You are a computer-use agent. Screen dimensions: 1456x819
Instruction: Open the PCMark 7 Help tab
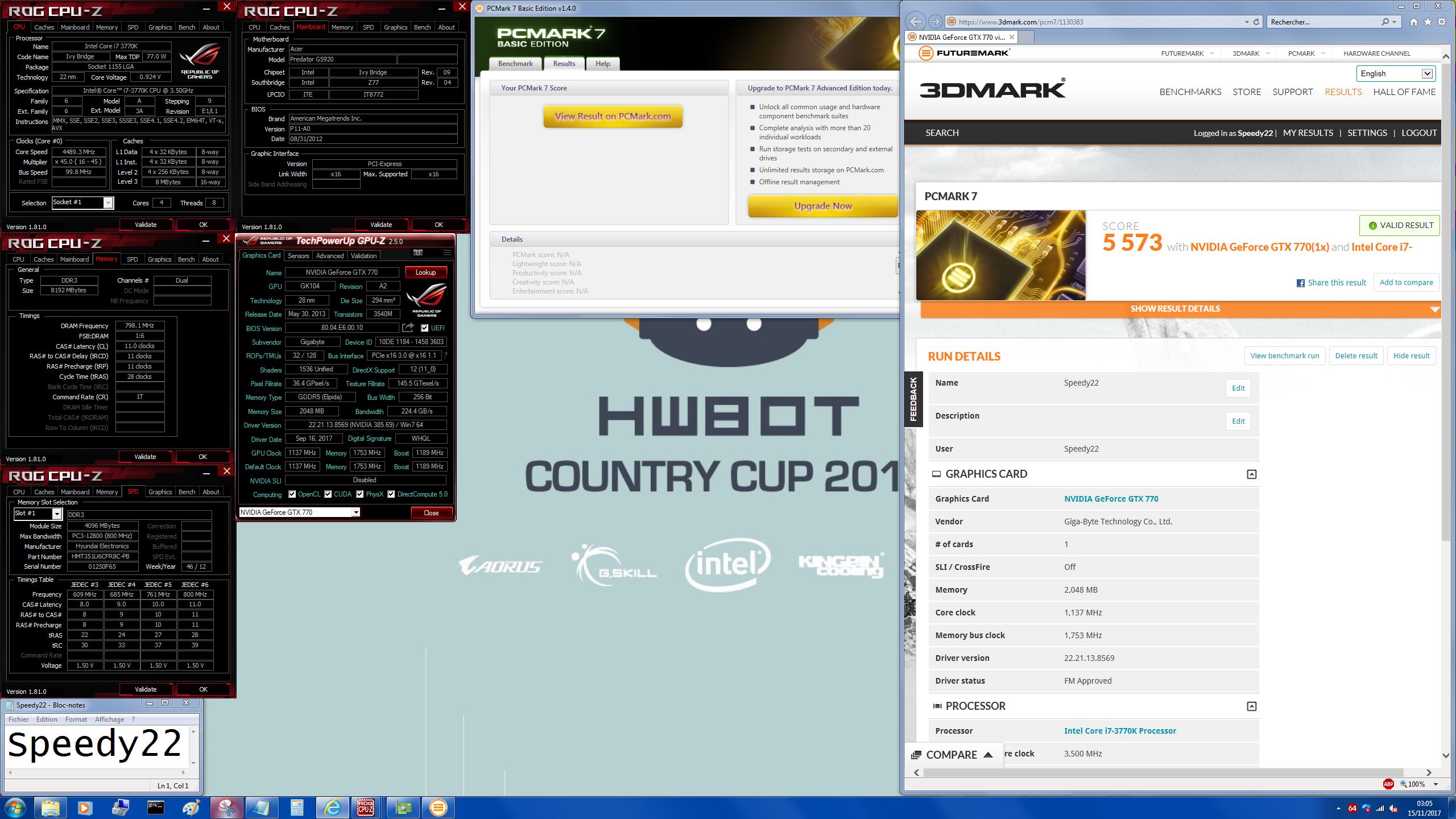pyautogui.click(x=603, y=64)
